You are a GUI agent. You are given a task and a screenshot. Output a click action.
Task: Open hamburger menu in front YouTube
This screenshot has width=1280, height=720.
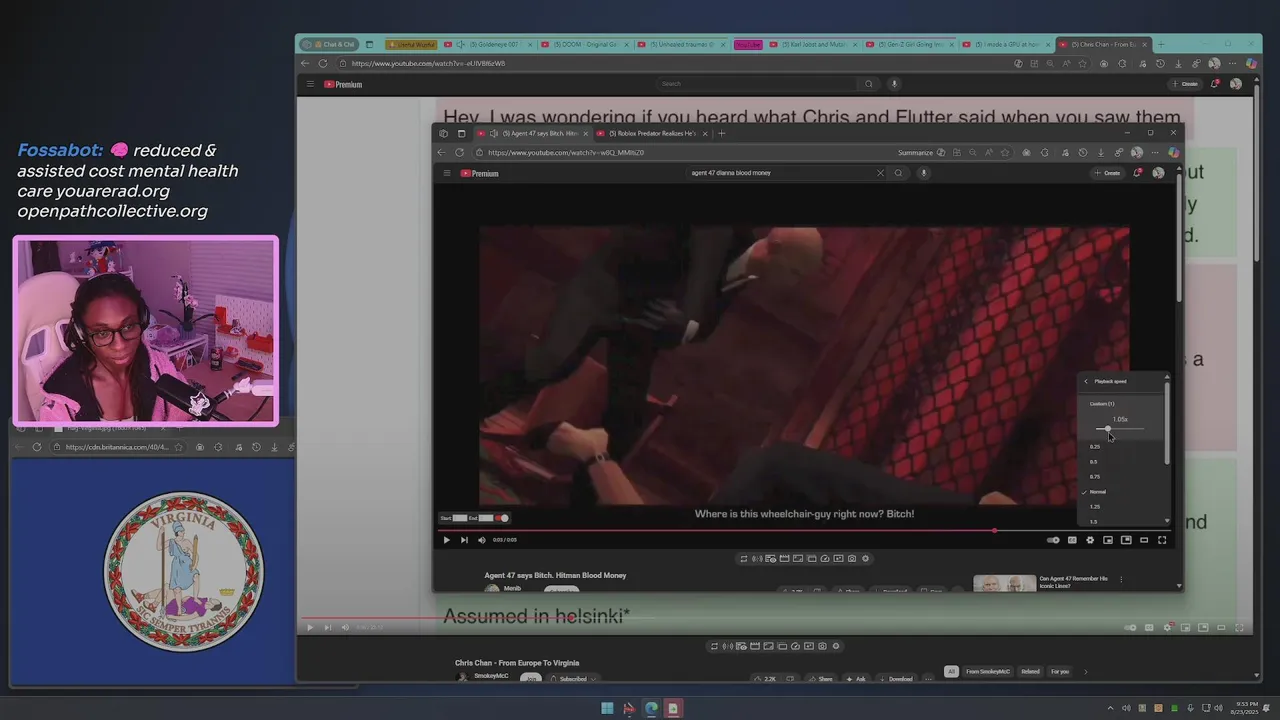[447, 173]
